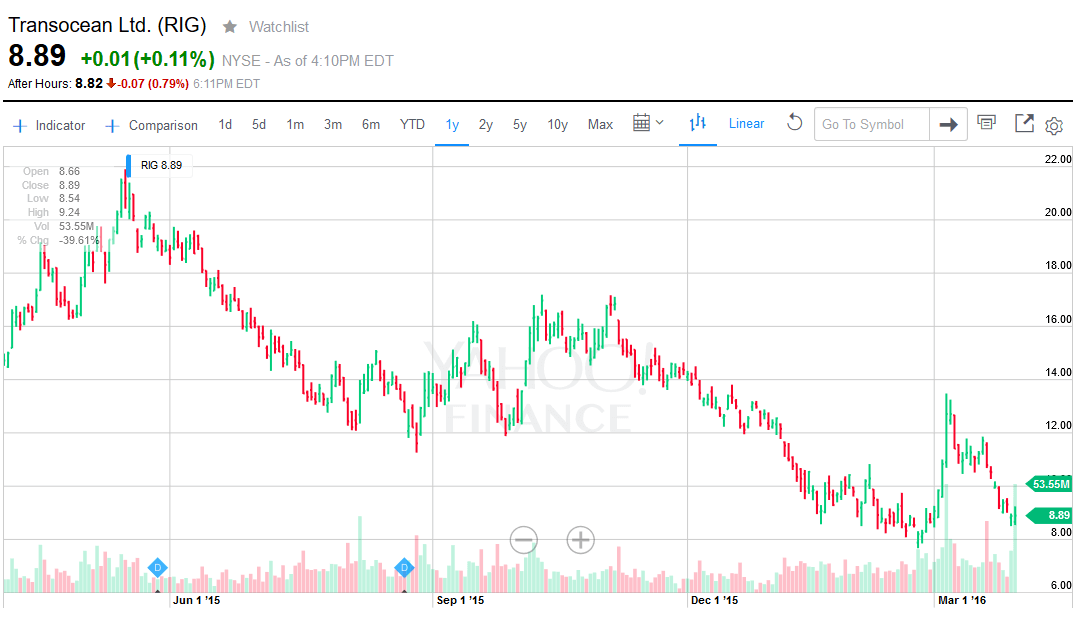Click the After Hours 8.82 price
Screen dimensions: 1078x631
click(x=89, y=83)
